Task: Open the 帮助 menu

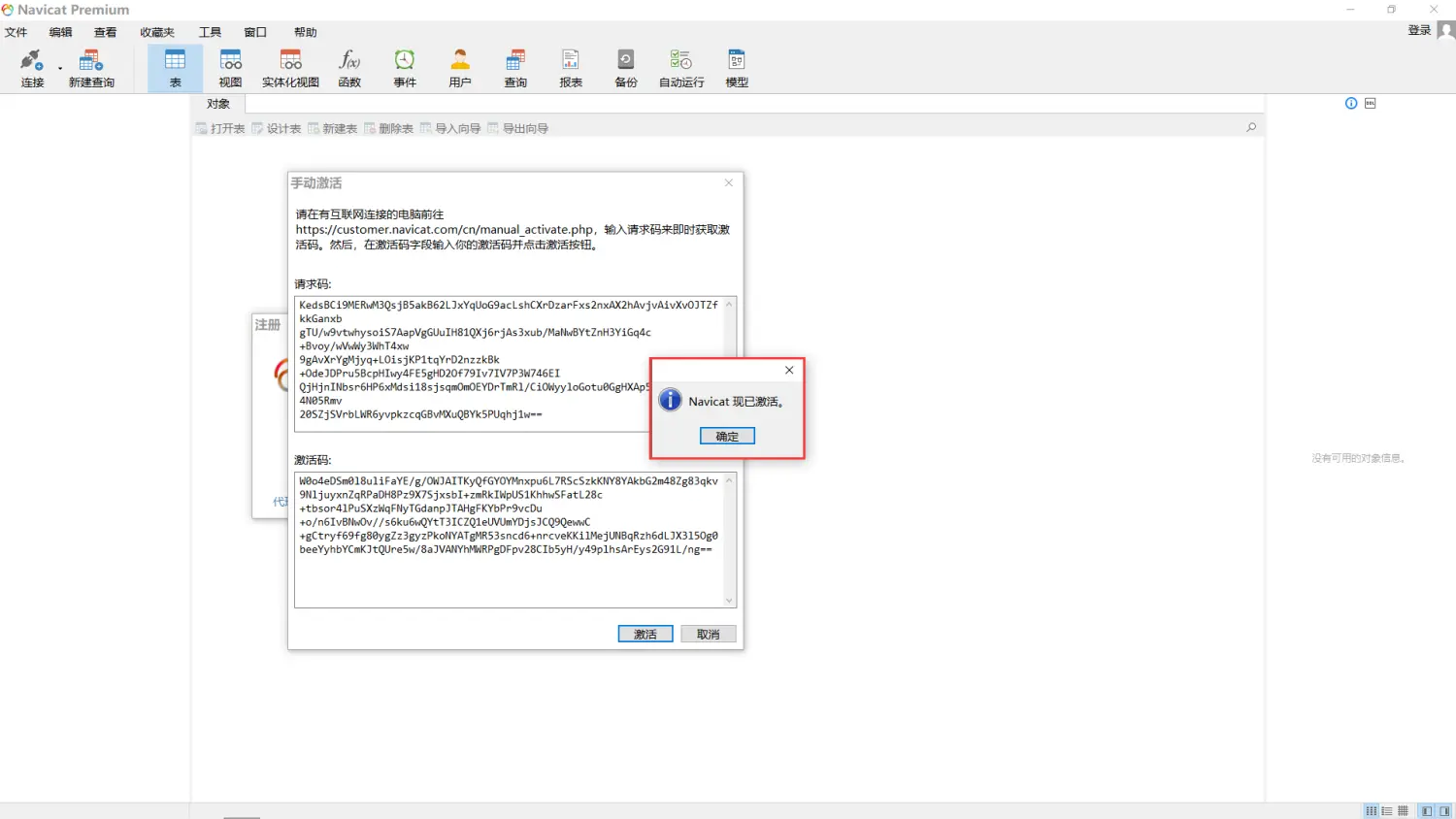Action: (x=306, y=32)
